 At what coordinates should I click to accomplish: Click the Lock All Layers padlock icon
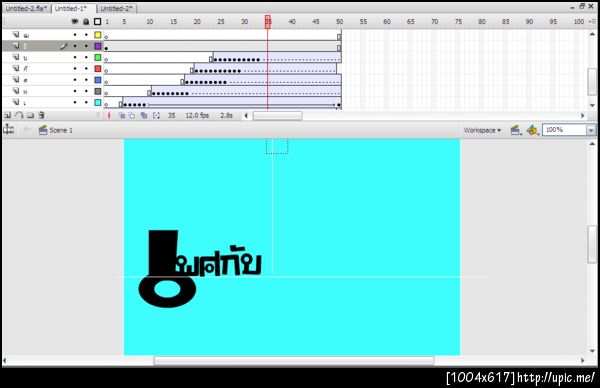pos(86,21)
